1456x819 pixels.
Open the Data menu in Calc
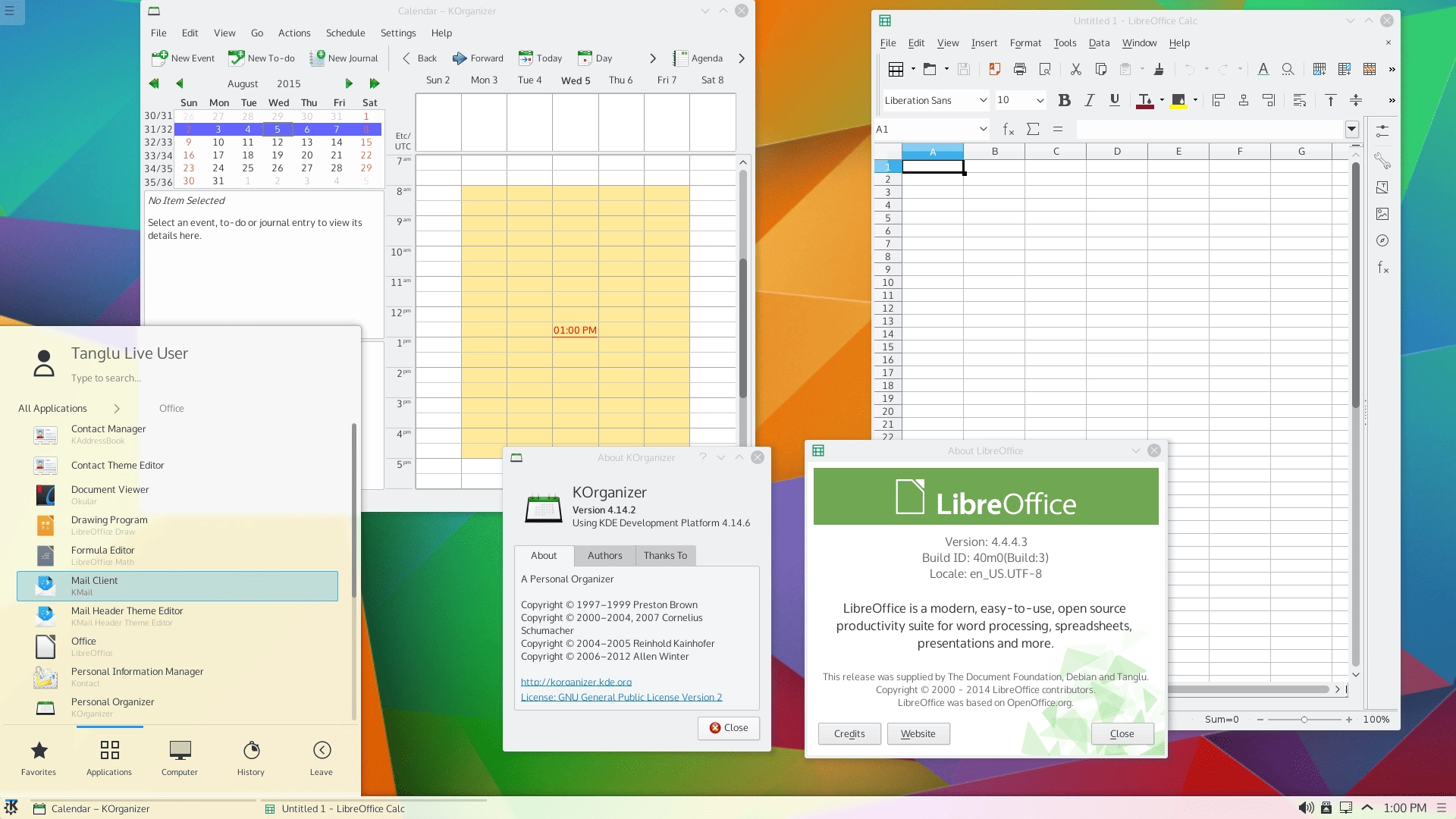[1099, 43]
